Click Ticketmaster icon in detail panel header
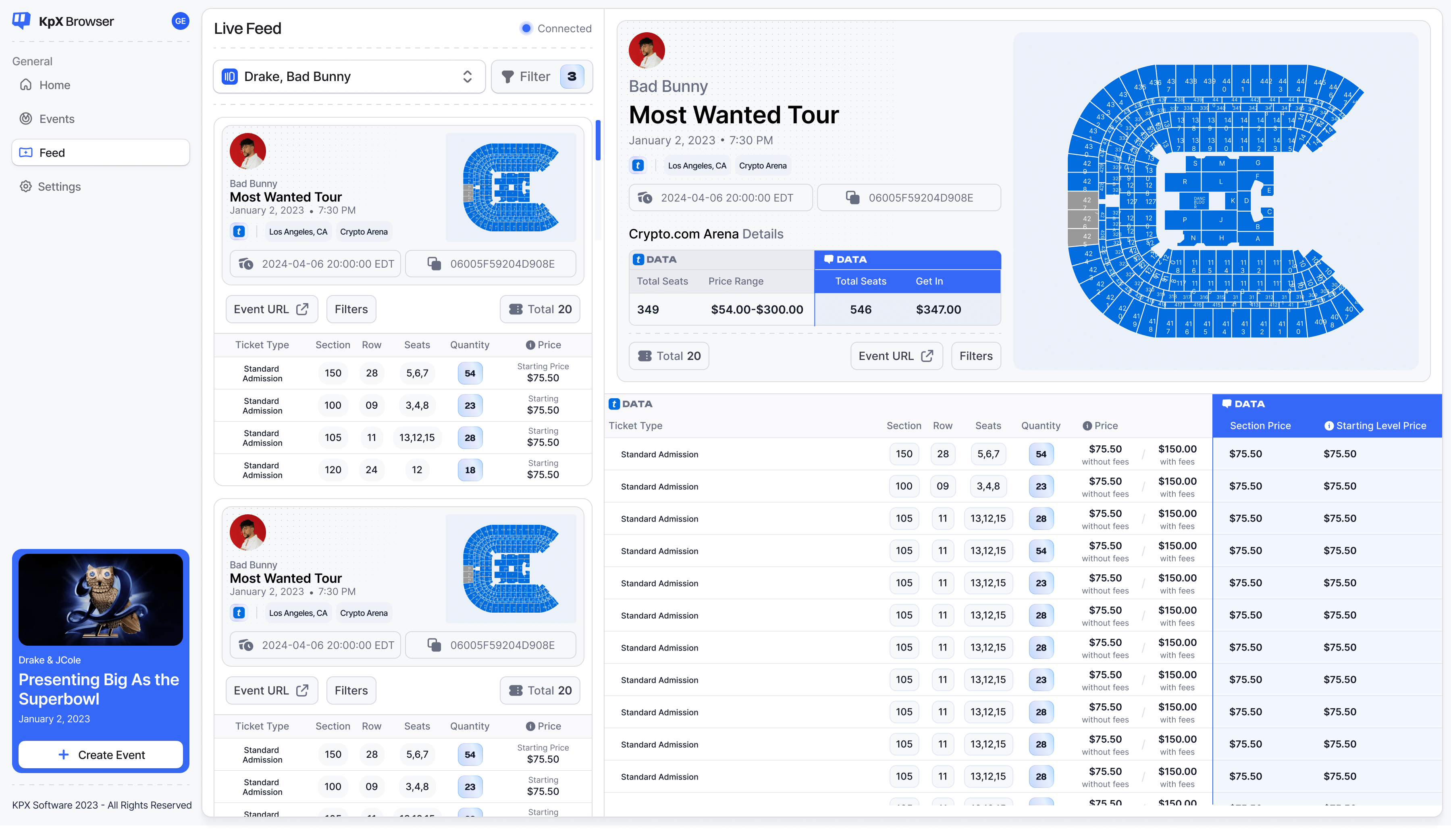Image resolution: width=1451 pixels, height=840 pixels. click(638, 165)
